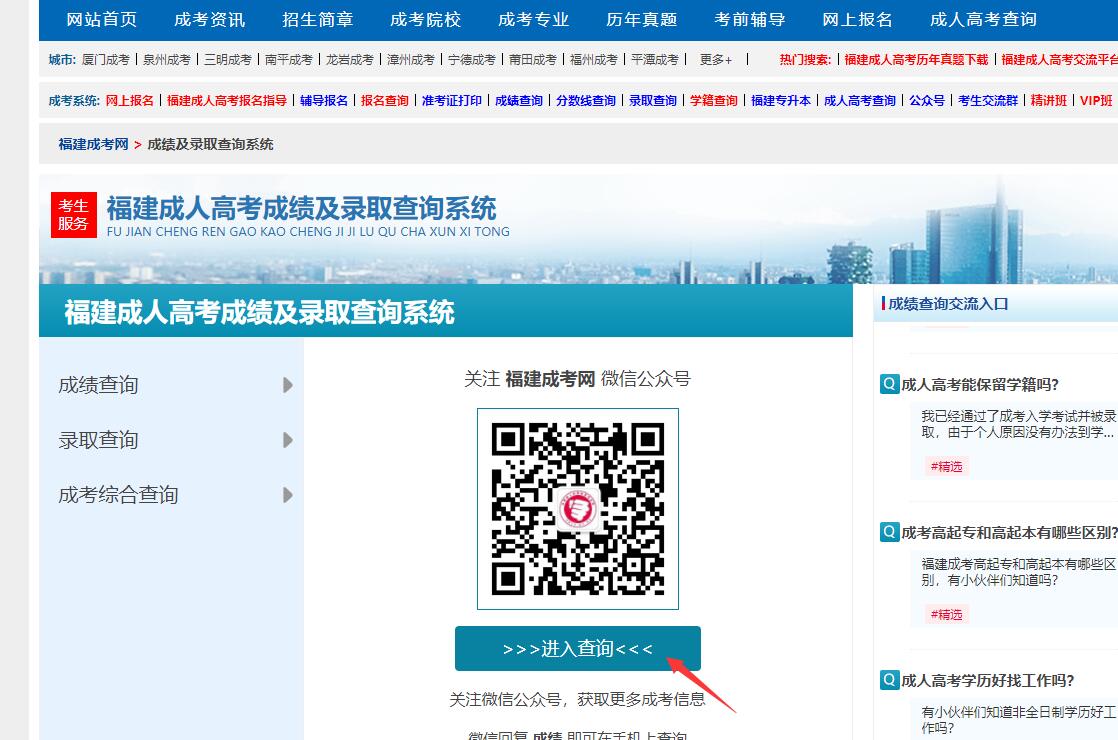Click Q icon beside 成人高考能保留学籍吗

pyautogui.click(x=889, y=384)
